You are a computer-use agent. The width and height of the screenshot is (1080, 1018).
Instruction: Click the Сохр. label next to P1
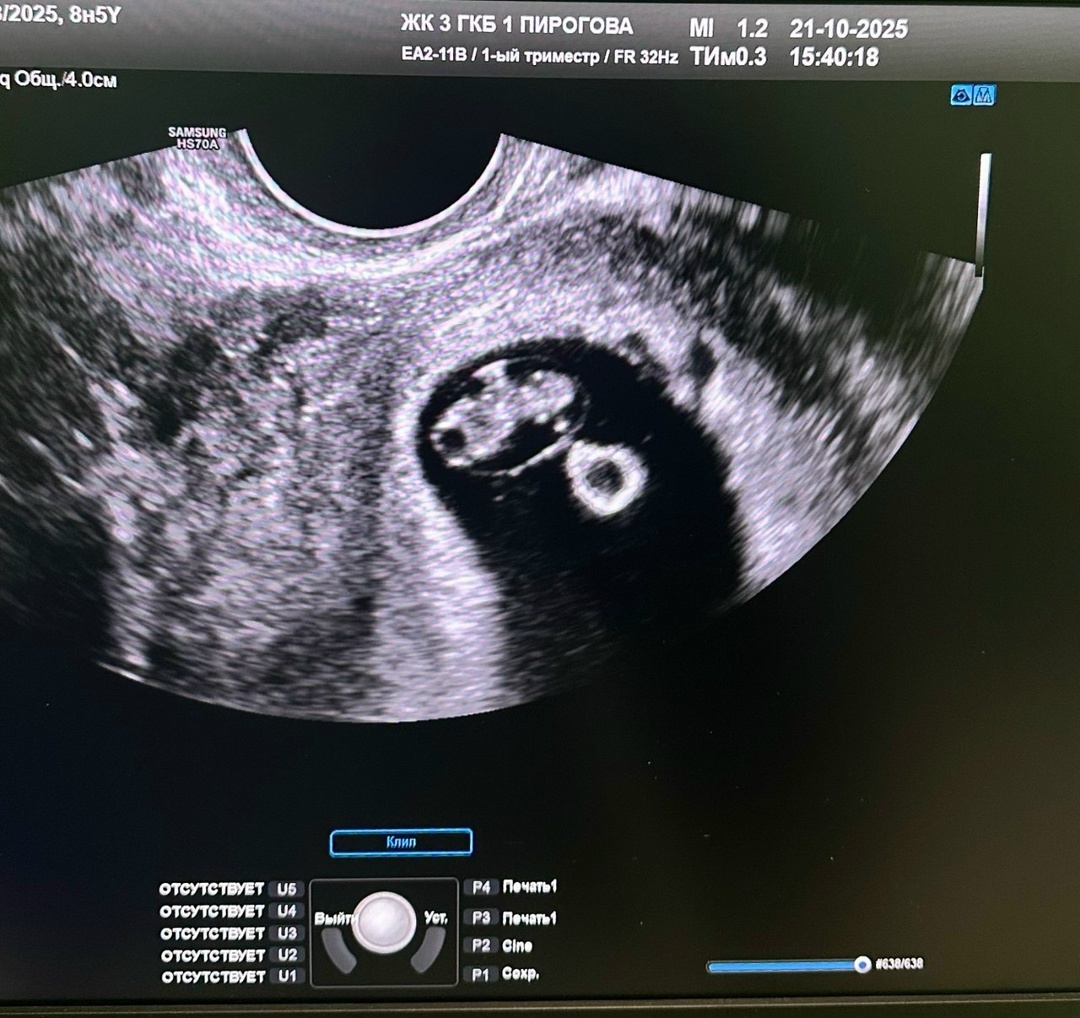tap(521, 974)
